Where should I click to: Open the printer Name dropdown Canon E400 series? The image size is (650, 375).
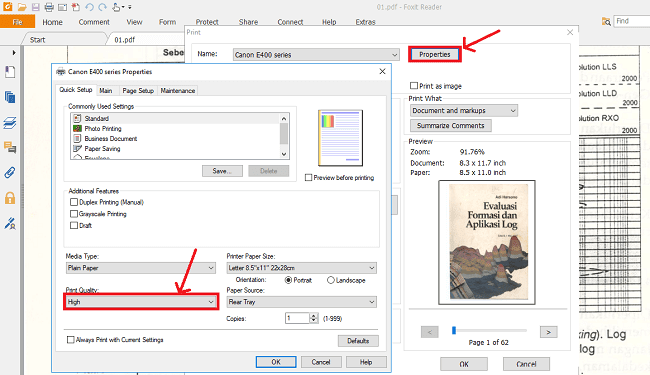[x=316, y=55]
